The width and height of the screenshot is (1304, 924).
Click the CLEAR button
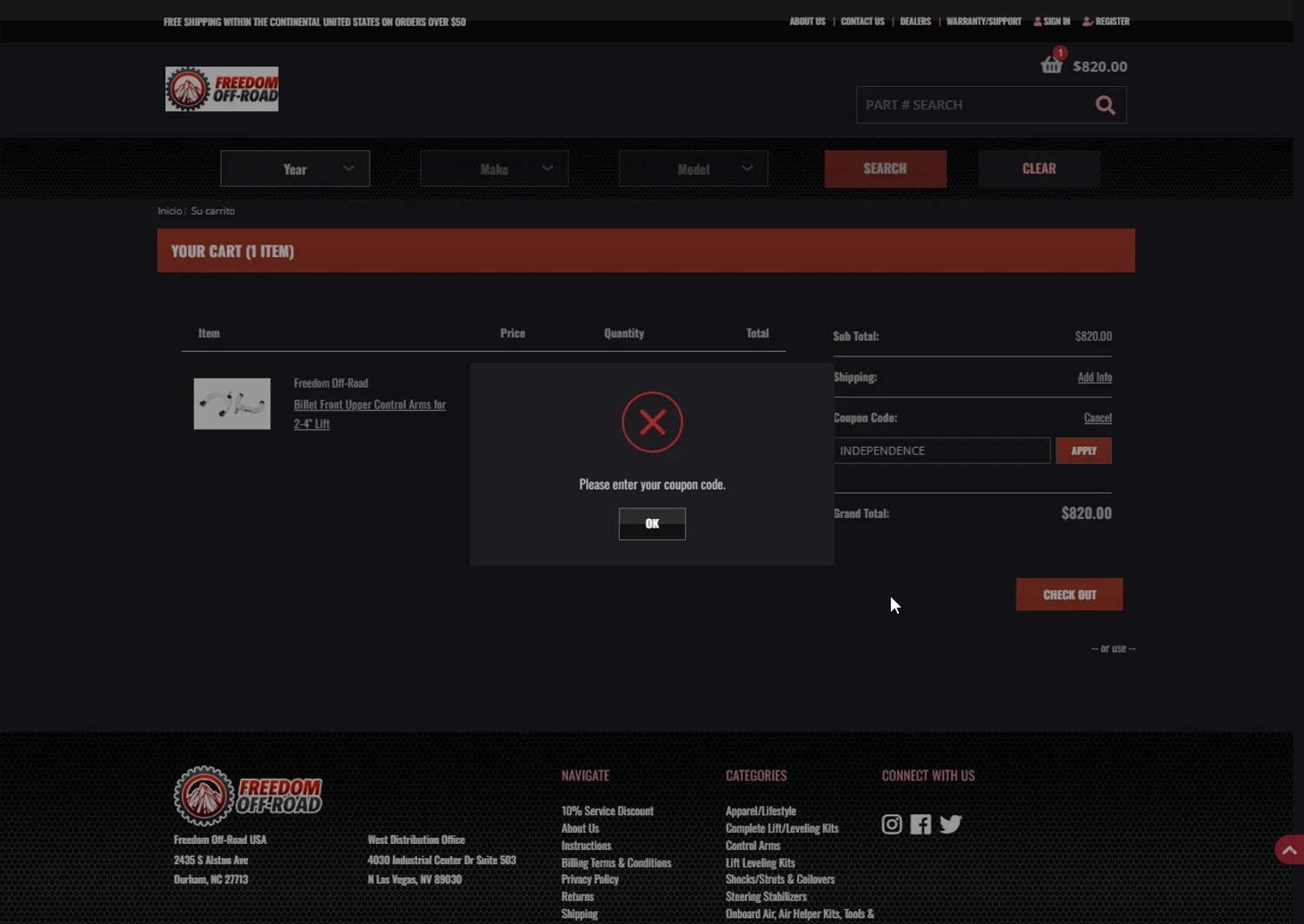pyautogui.click(x=1039, y=169)
